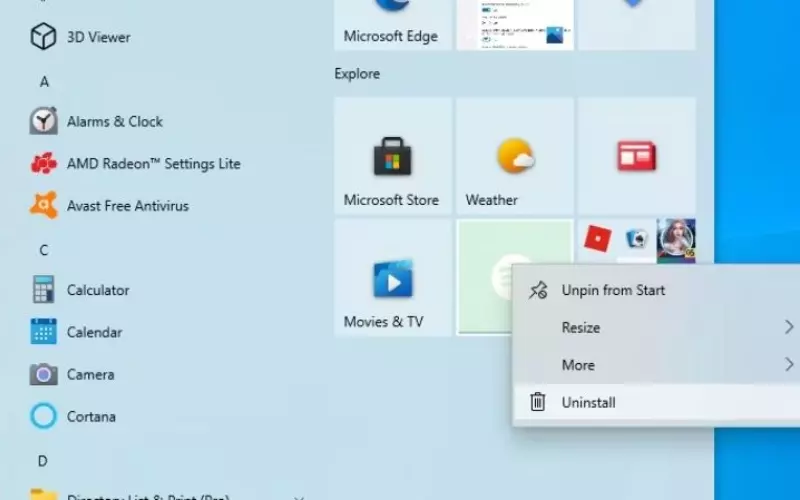
Task: Click the letter C section header
Action: pyautogui.click(x=44, y=250)
